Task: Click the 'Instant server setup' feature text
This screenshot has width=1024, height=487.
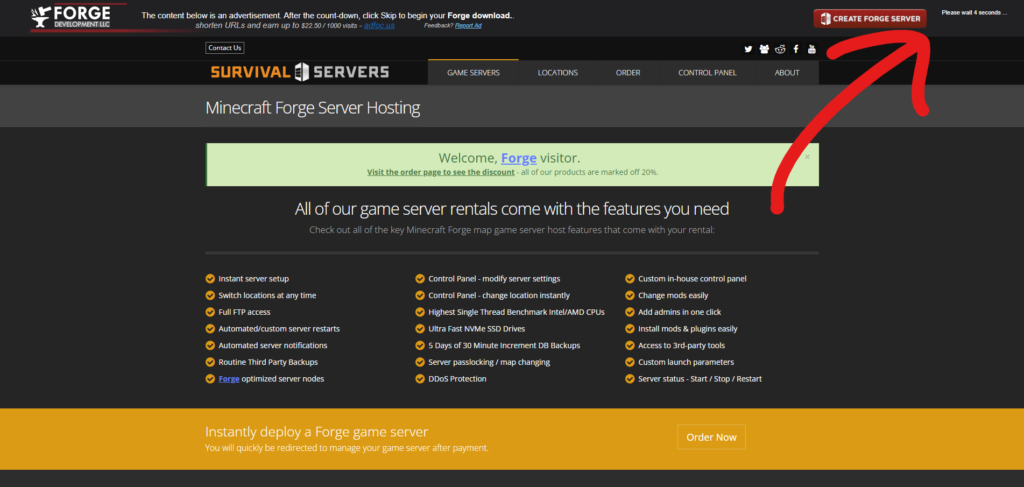Action: 253,279
